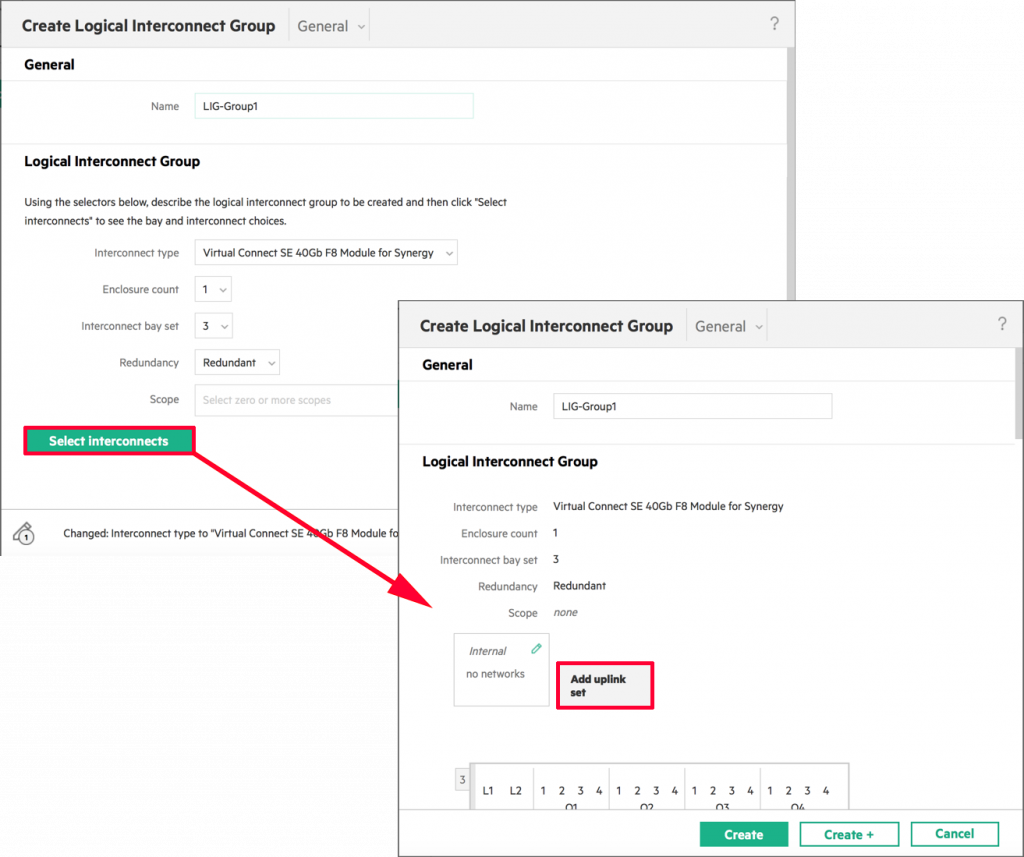Open the activity notification icon showing 1
1024x857 pixels.
[24, 533]
